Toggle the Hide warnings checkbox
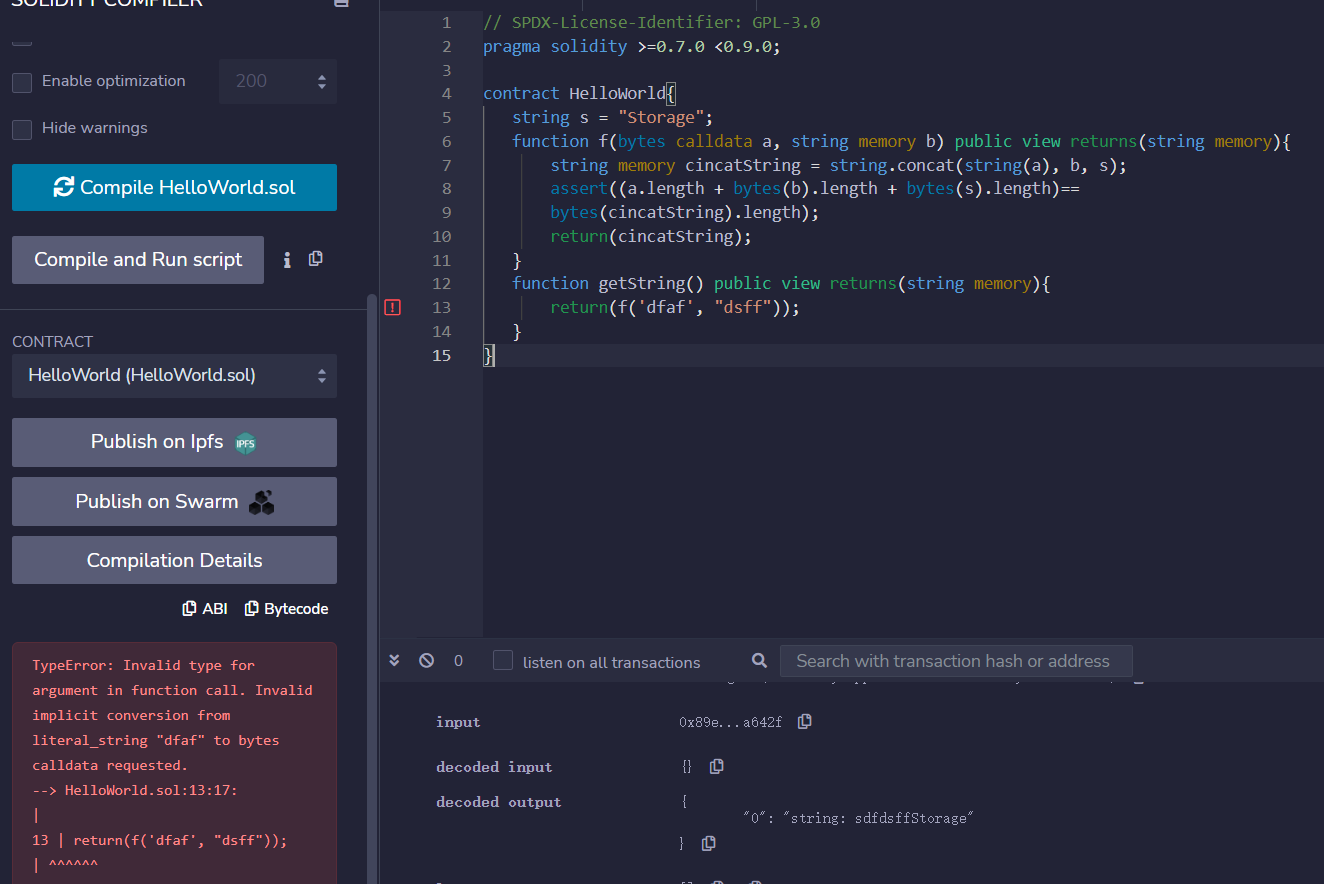1324x884 pixels. 22,129
